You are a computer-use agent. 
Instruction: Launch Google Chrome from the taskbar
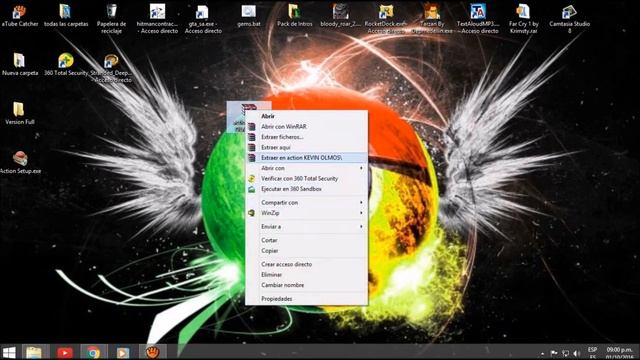coord(93,352)
